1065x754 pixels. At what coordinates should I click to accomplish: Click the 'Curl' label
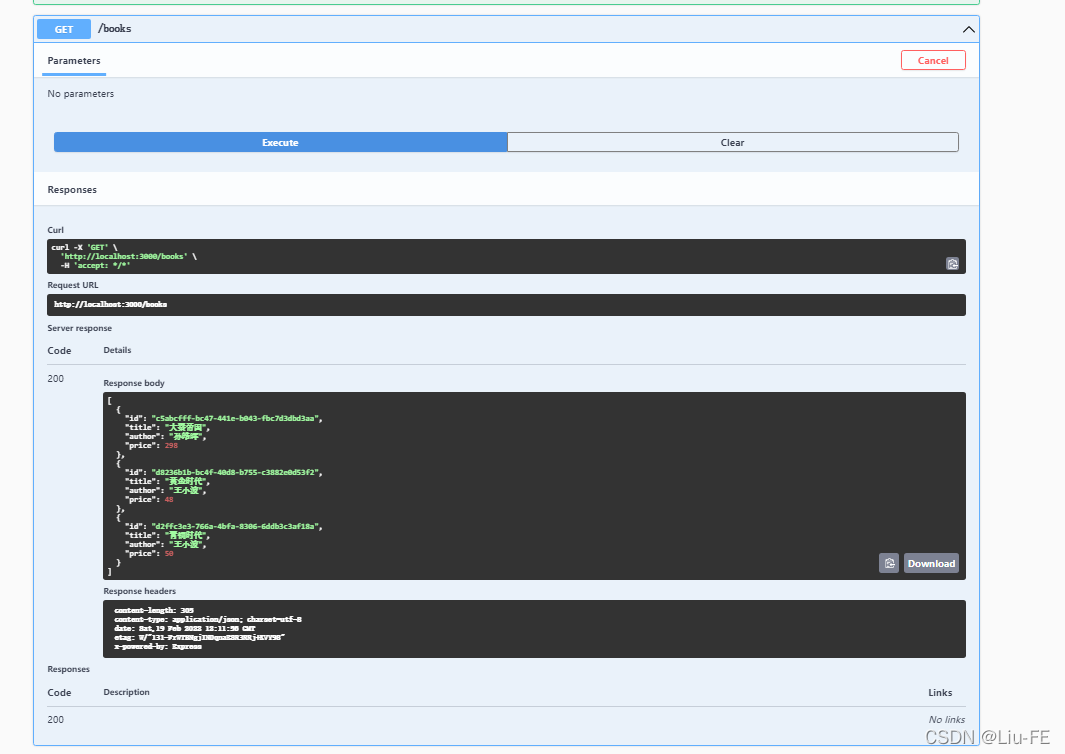(x=56, y=230)
